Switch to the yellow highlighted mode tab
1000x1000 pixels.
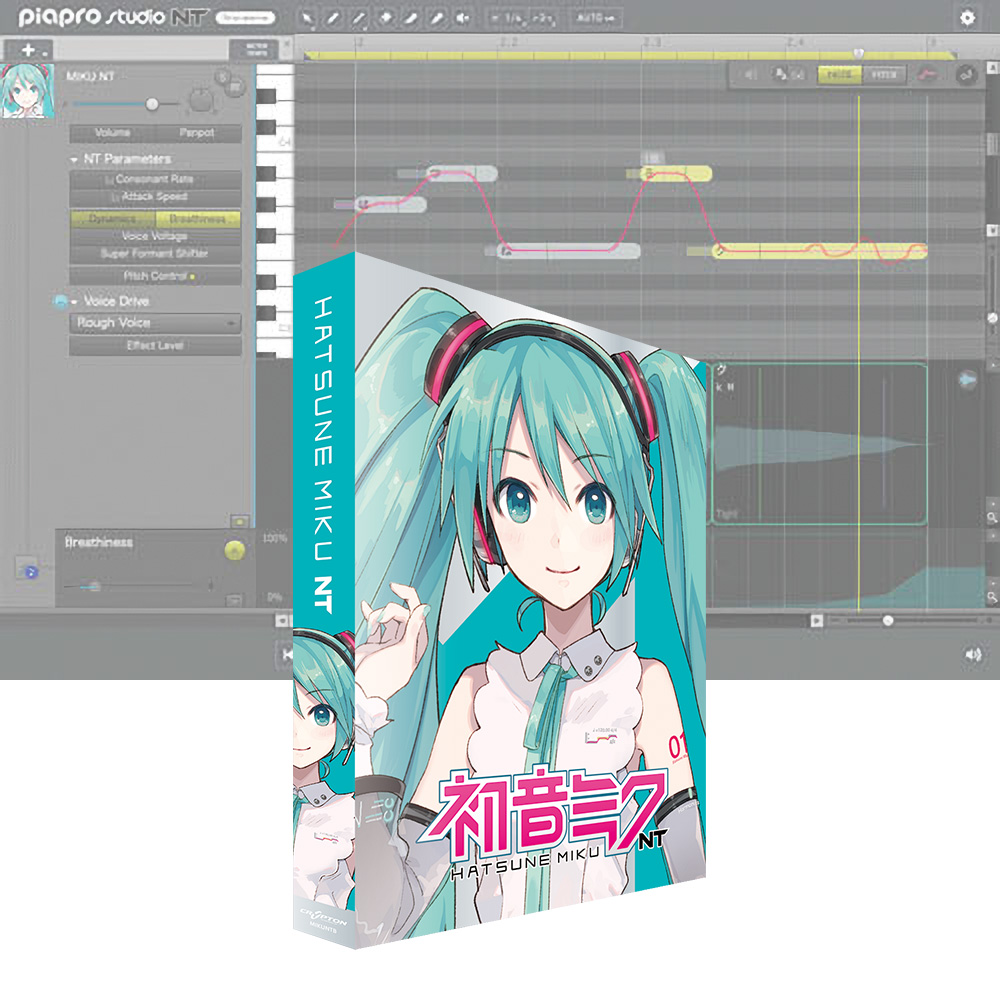(839, 75)
